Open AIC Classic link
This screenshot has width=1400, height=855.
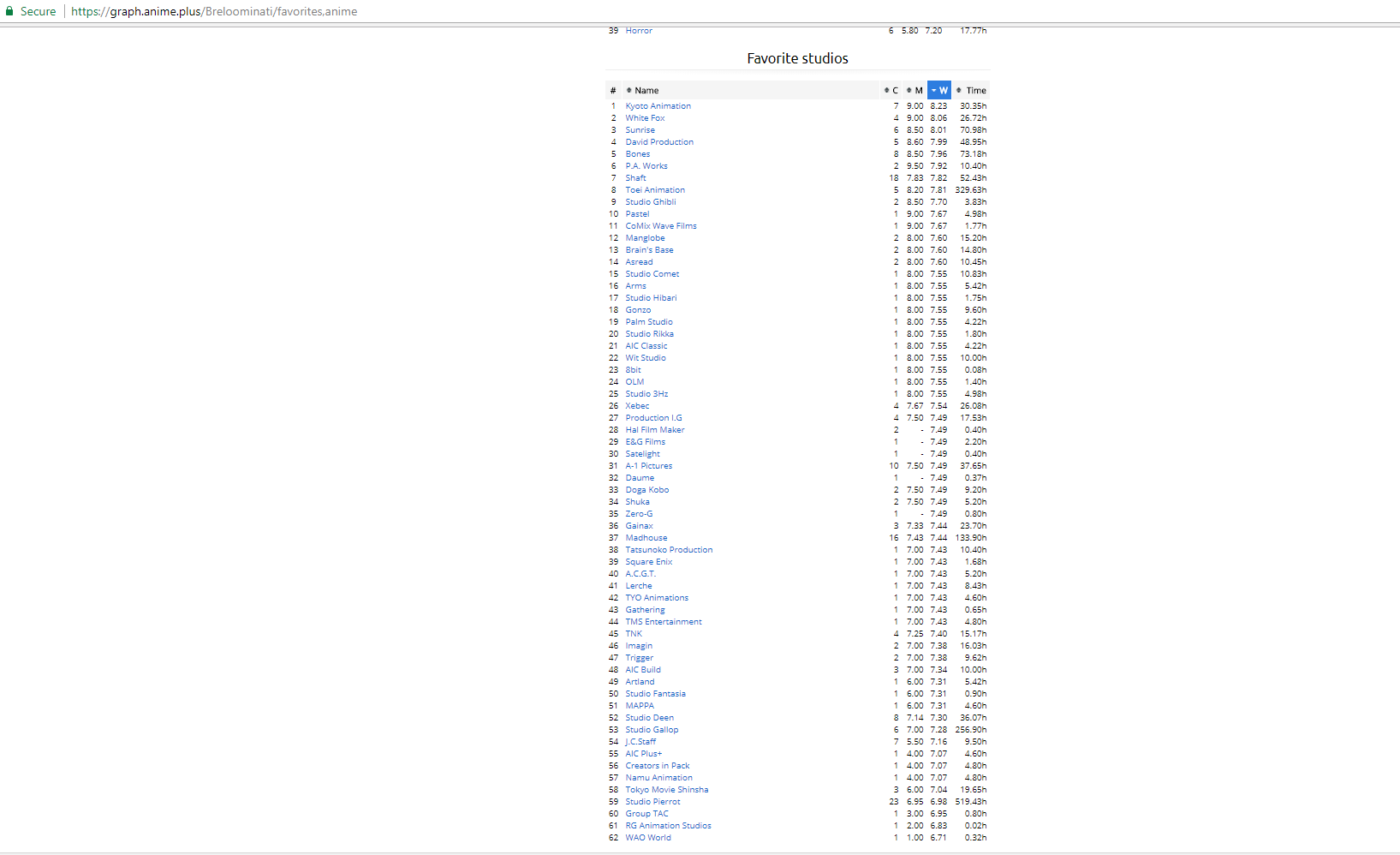point(646,346)
